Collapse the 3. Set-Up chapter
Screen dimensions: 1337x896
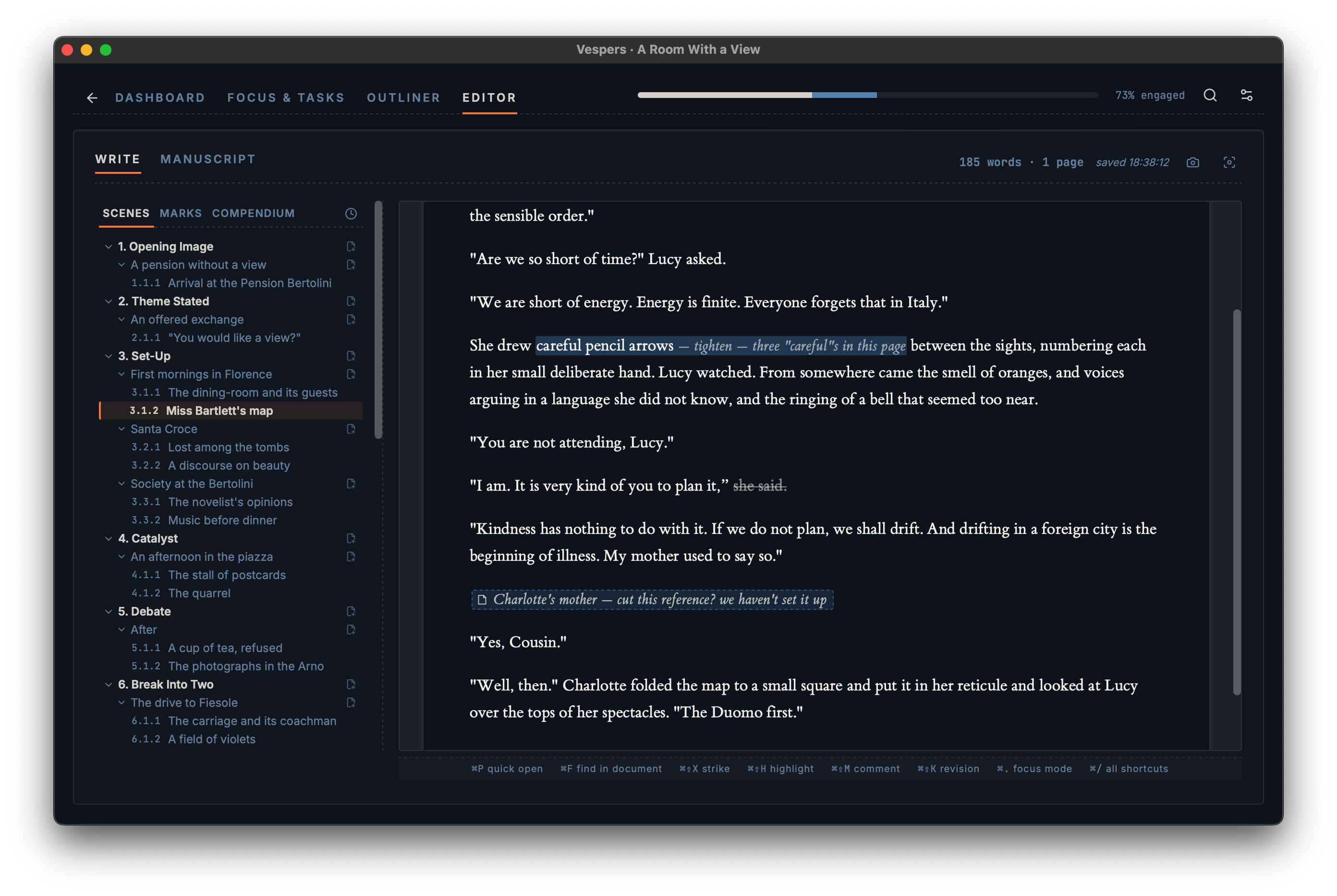pos(108,356)
